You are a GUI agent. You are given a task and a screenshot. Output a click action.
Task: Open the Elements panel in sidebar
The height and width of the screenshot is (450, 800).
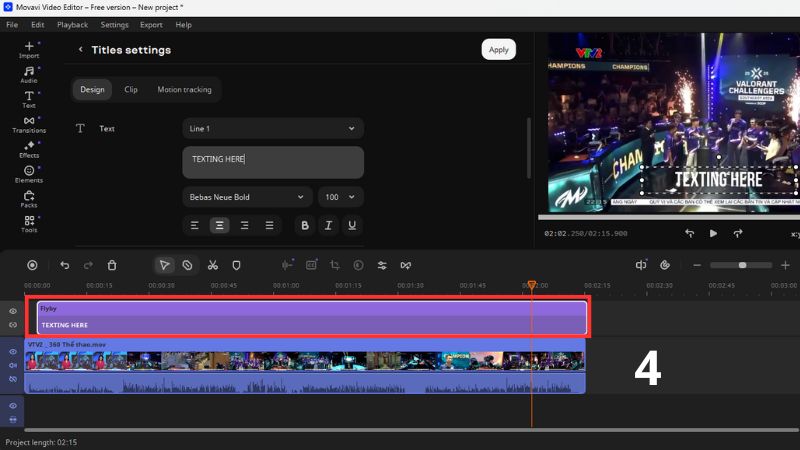tap(29, 174)
